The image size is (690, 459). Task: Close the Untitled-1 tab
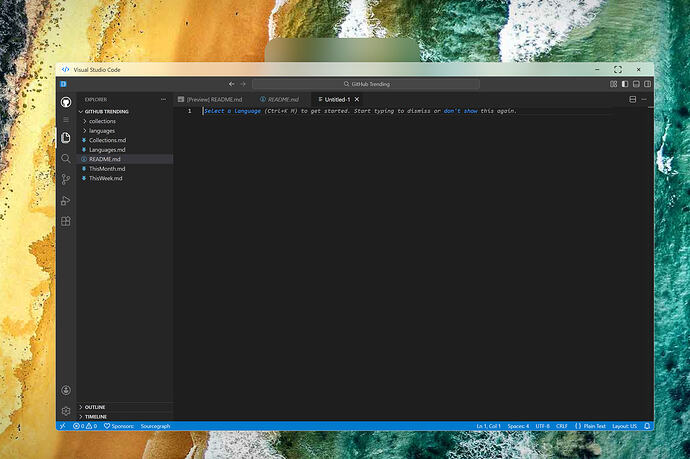[357, 99]
